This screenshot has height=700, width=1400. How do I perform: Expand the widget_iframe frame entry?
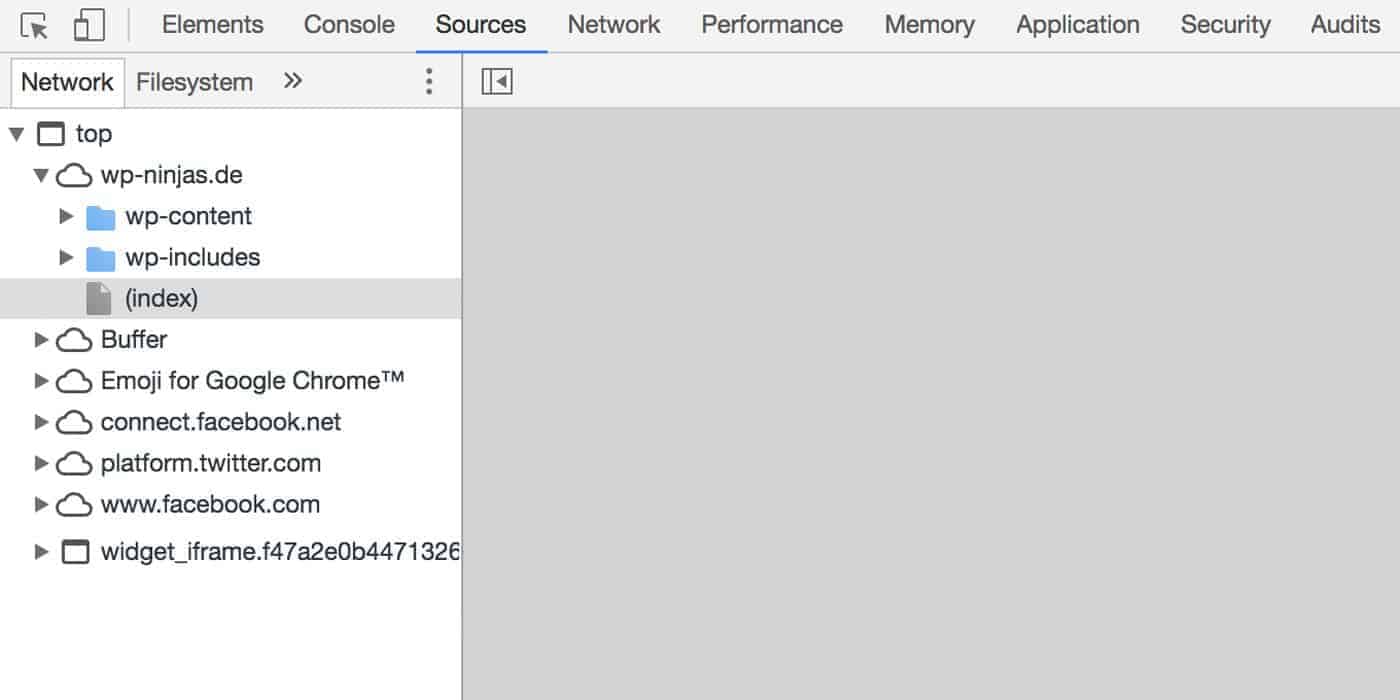(41, 551)
